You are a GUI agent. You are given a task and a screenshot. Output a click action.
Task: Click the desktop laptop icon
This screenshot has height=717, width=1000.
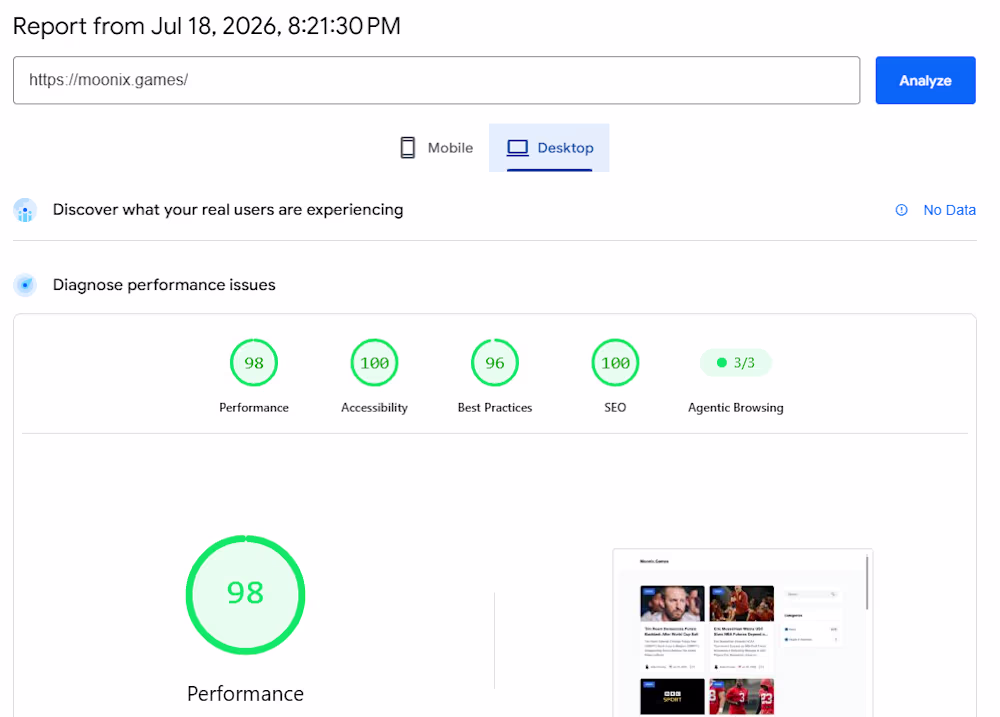517,148
